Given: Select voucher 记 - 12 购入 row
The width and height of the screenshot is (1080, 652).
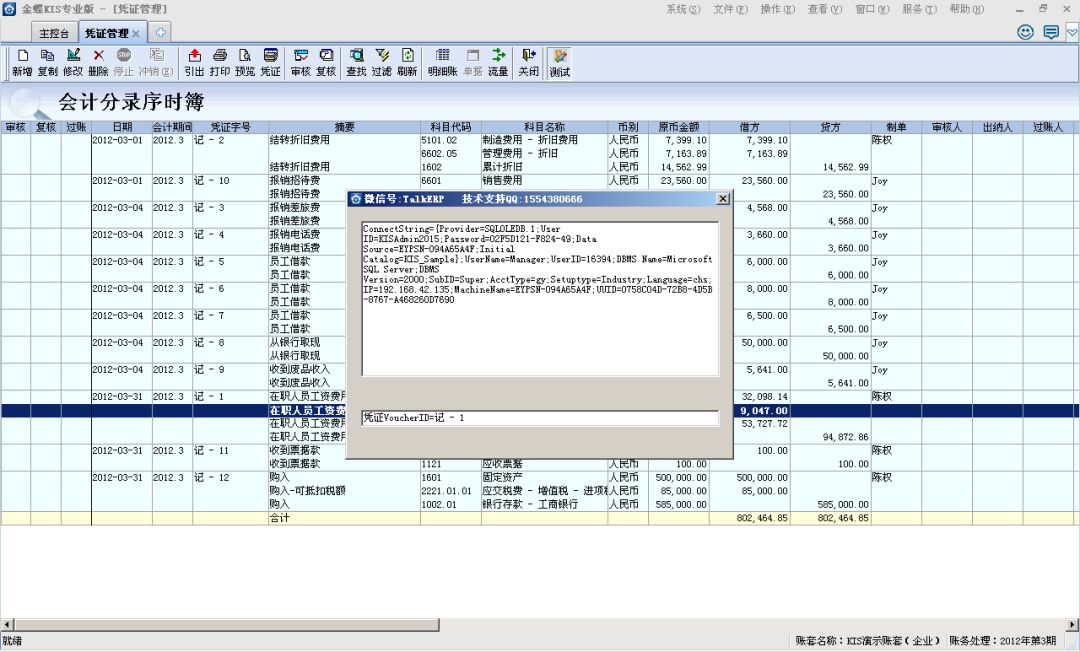Looking at the screenshot, I should pos(540,477).
